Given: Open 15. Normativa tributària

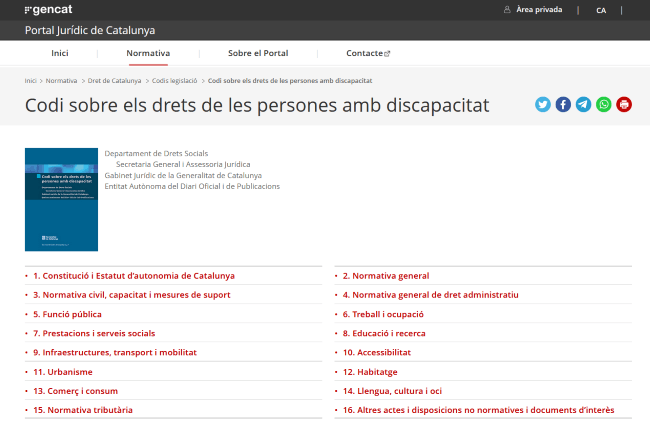Looking at the screenshot, I should click(83, 410).
